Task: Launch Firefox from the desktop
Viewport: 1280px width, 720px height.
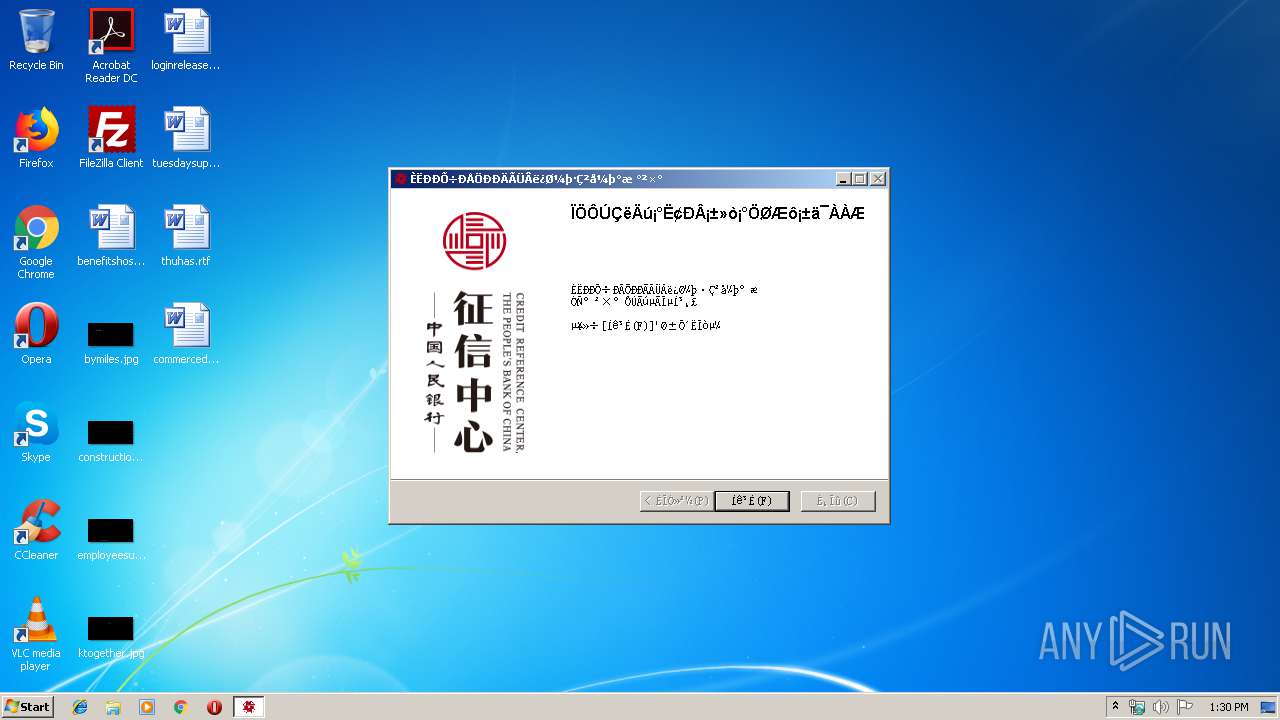Action: click(36, 138)
